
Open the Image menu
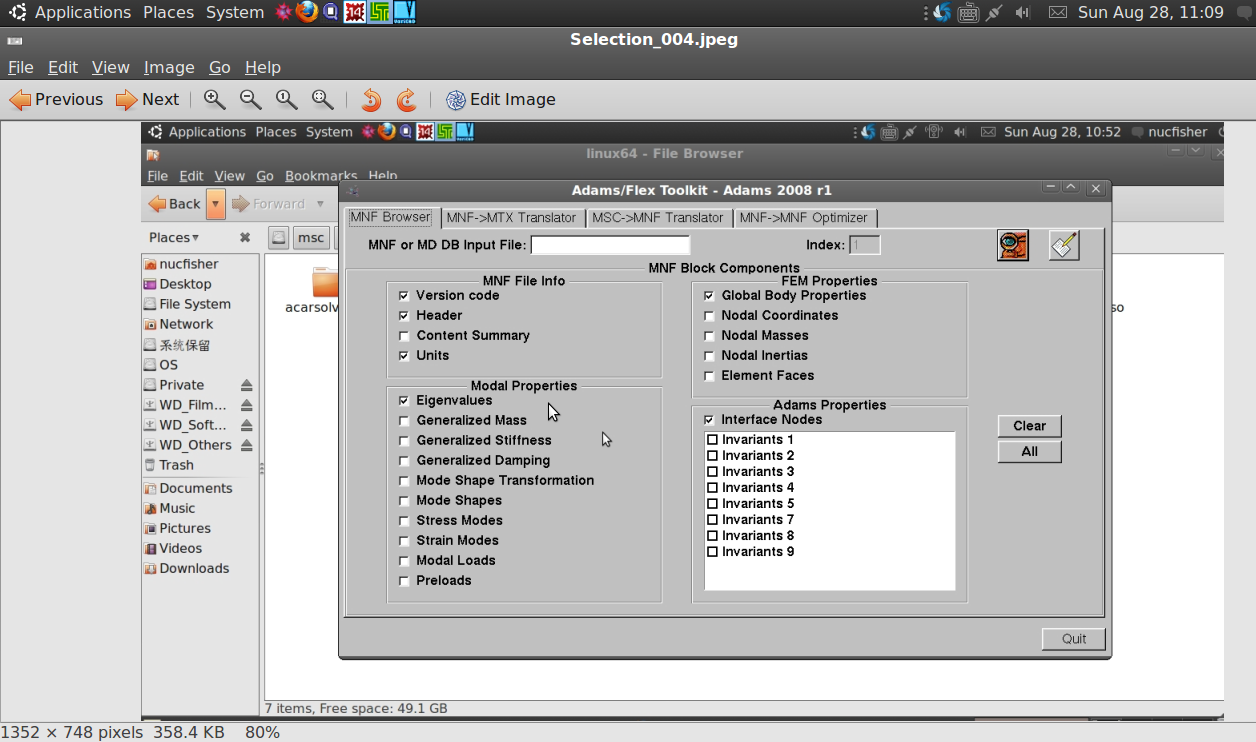[x=169, y=67]
